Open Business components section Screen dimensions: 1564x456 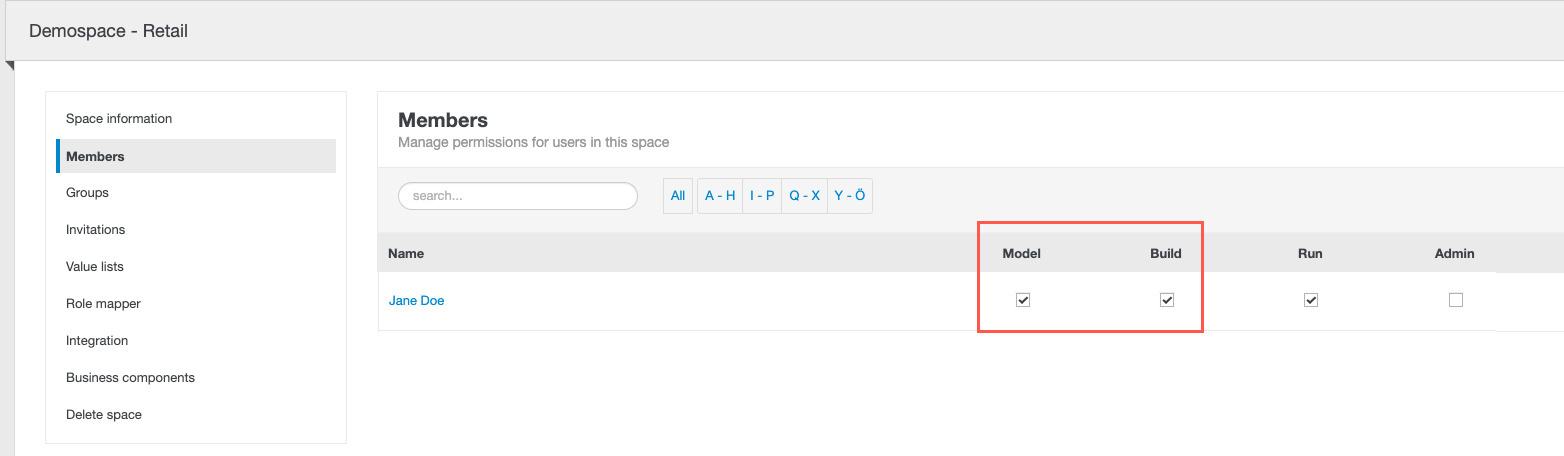point(130,378)
